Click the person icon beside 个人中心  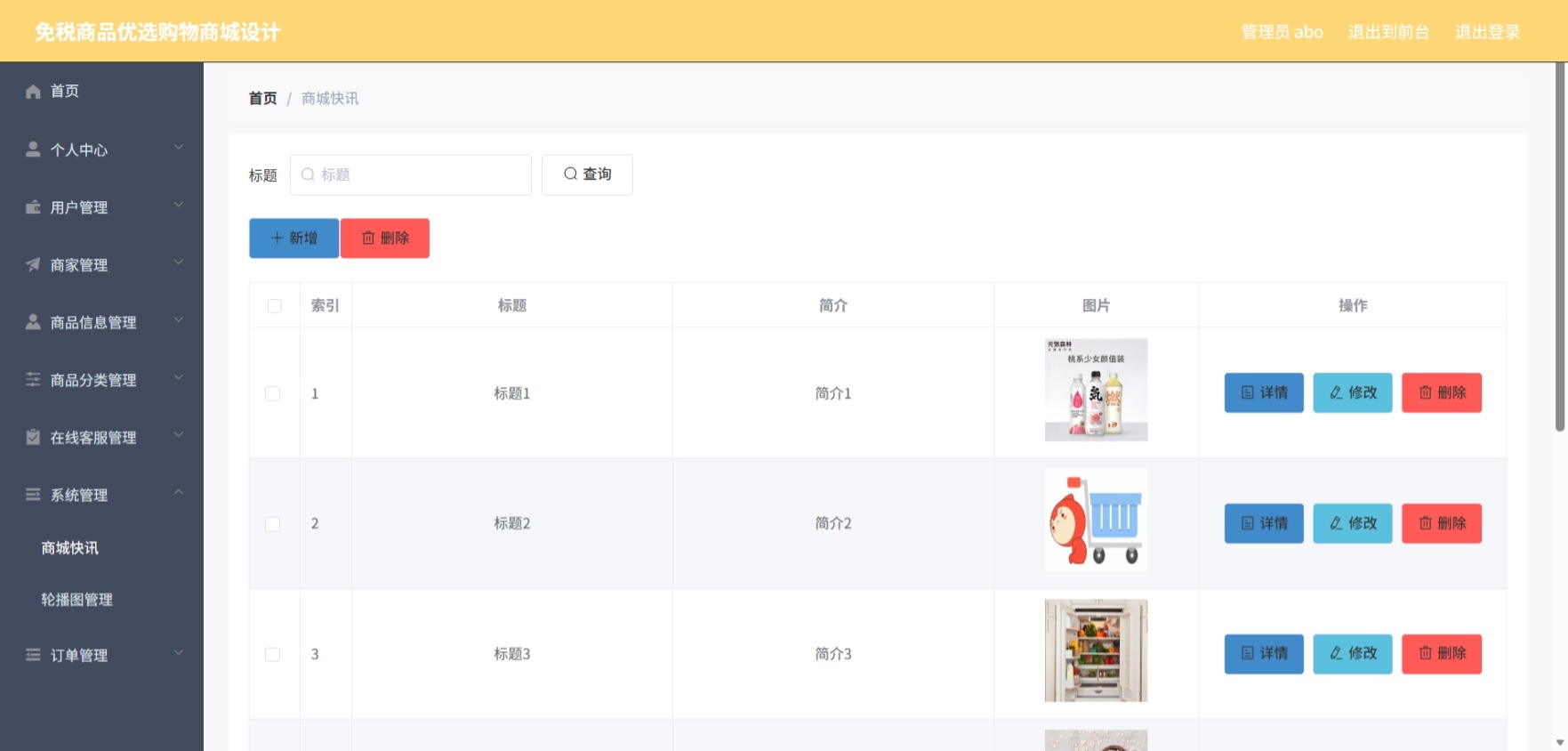[33, 149]
